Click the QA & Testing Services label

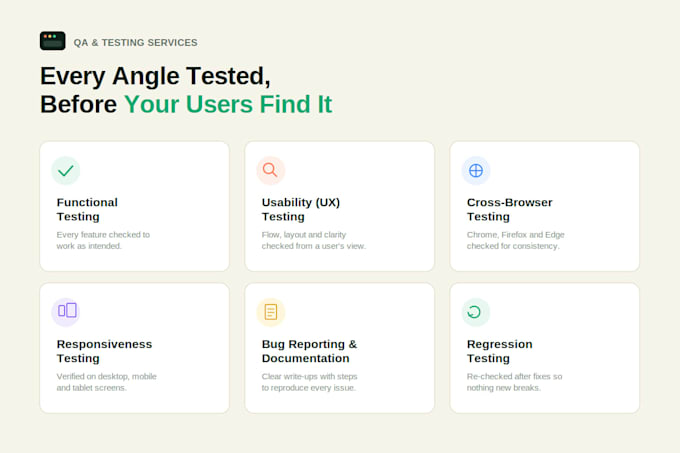pyautogui.click(x=135, y=42)
